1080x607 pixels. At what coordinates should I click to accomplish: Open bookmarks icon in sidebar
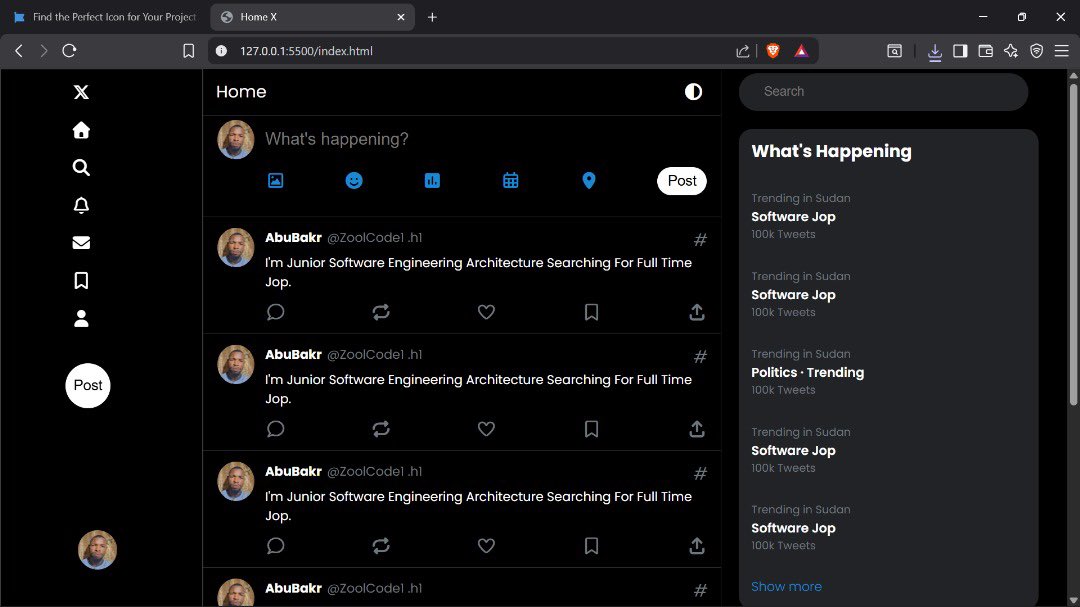coord(81,280)
